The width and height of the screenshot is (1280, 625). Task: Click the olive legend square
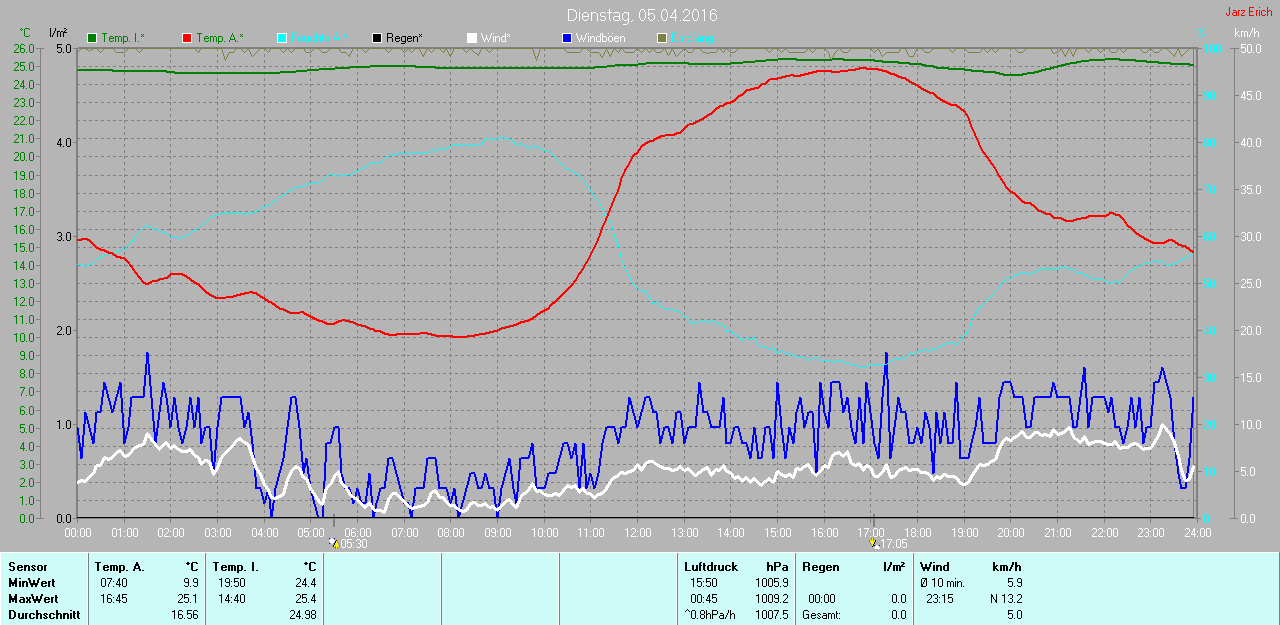coord(661,38)
